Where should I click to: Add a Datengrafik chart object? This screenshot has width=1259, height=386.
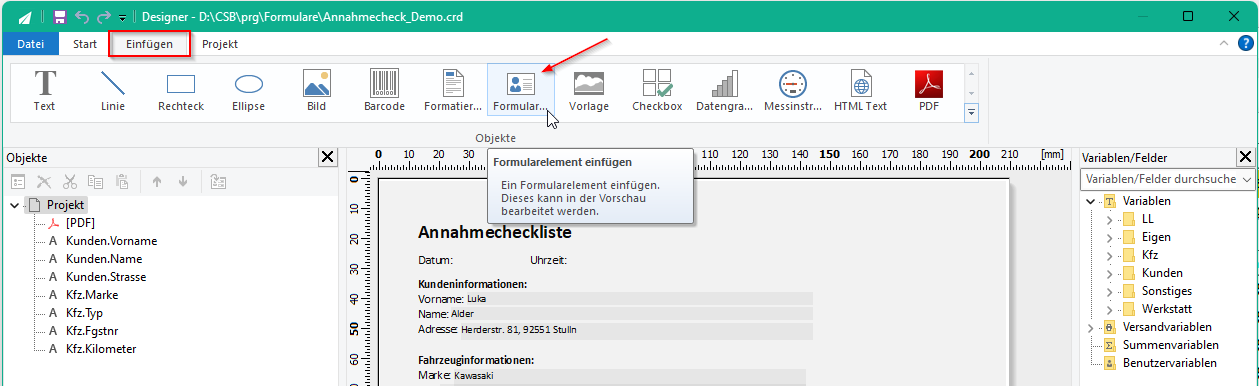(725, 91)
